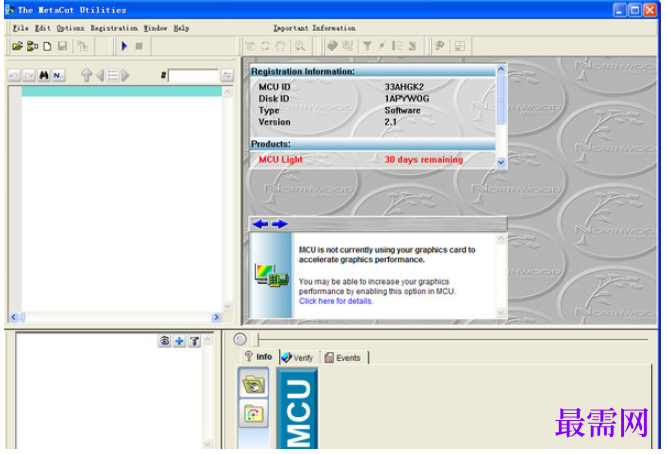Click the hand-on-folder icon in Info panel
667x454 pixels.
(253, 383)
